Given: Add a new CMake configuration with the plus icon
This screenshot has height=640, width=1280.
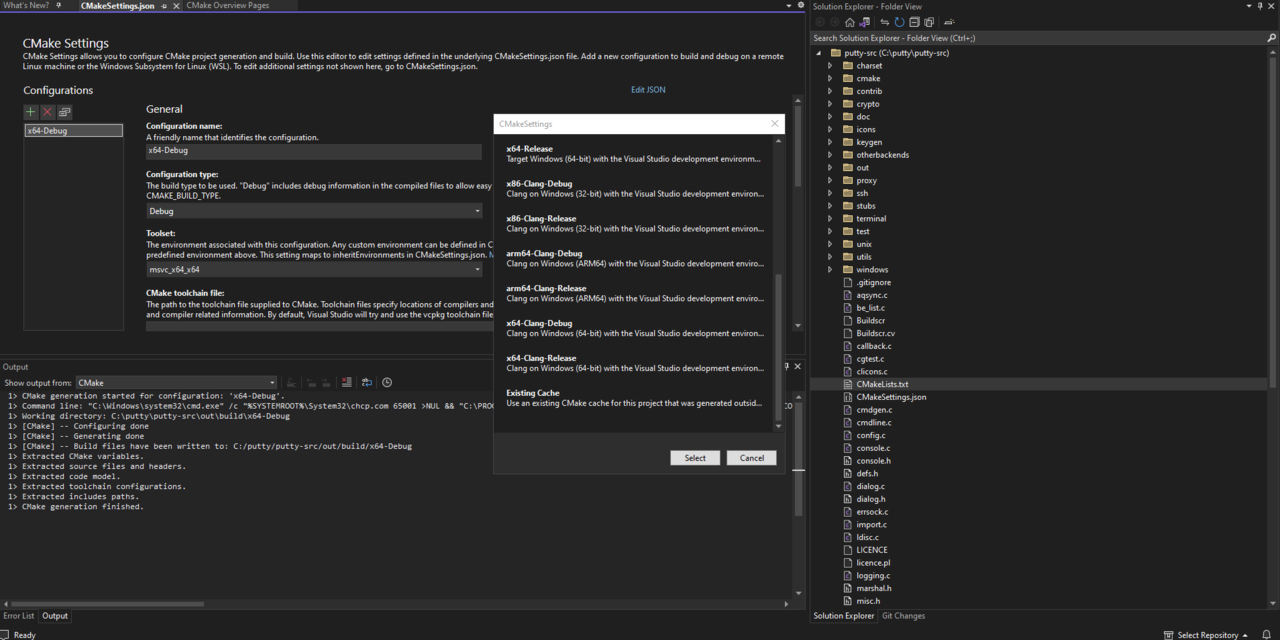Looking at the screenshot, I should [x=30, y=111].
